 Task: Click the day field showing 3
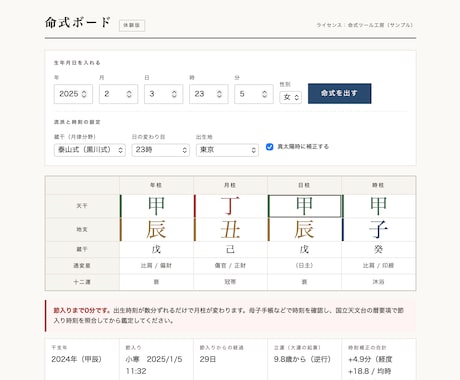click(x=163, y=94)
